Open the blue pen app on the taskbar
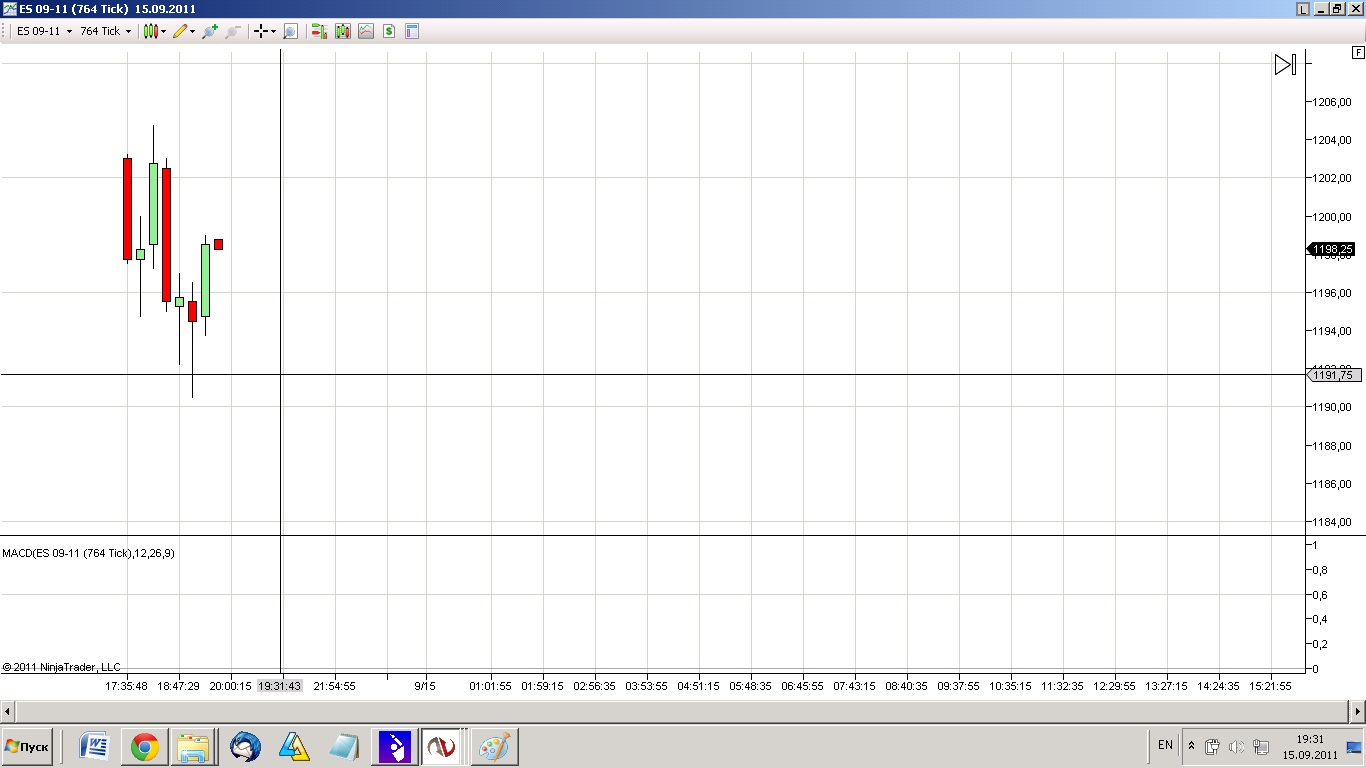 pyautogui.click(x=394, y=747)
